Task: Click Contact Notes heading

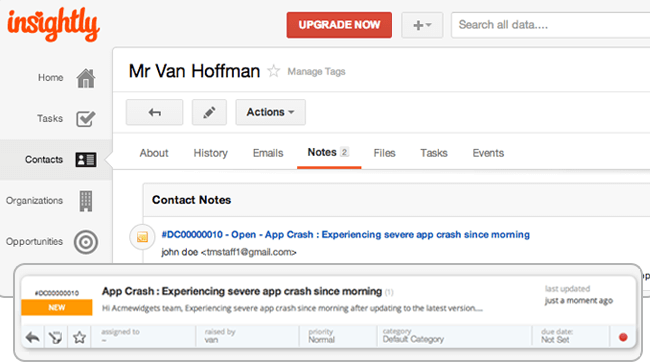Action: [192, 200]
